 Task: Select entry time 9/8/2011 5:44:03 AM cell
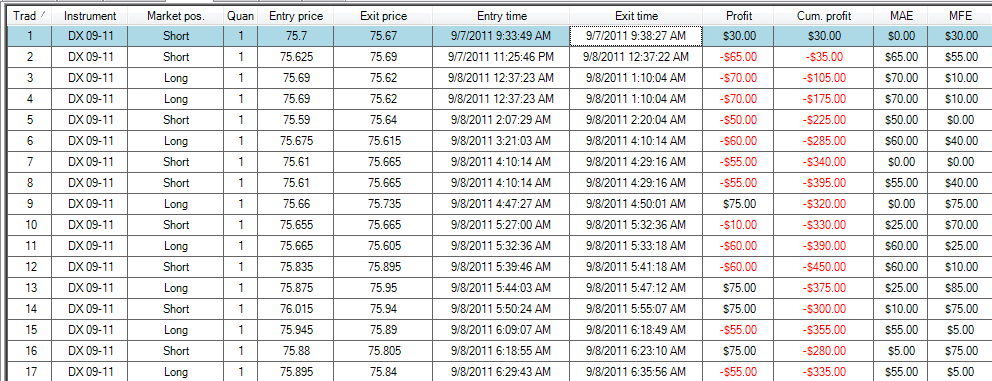click(x=501, y=287)
